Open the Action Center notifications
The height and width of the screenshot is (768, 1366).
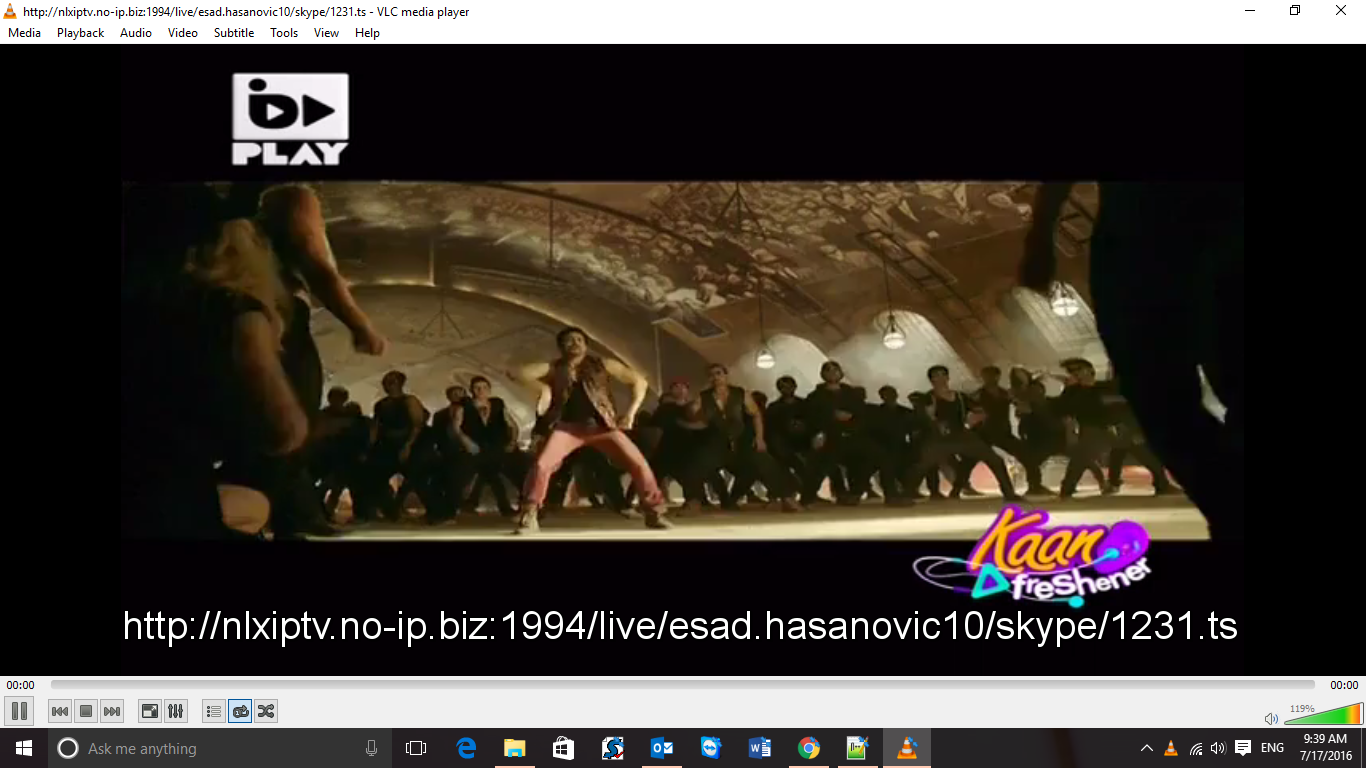pos(1243,748)
